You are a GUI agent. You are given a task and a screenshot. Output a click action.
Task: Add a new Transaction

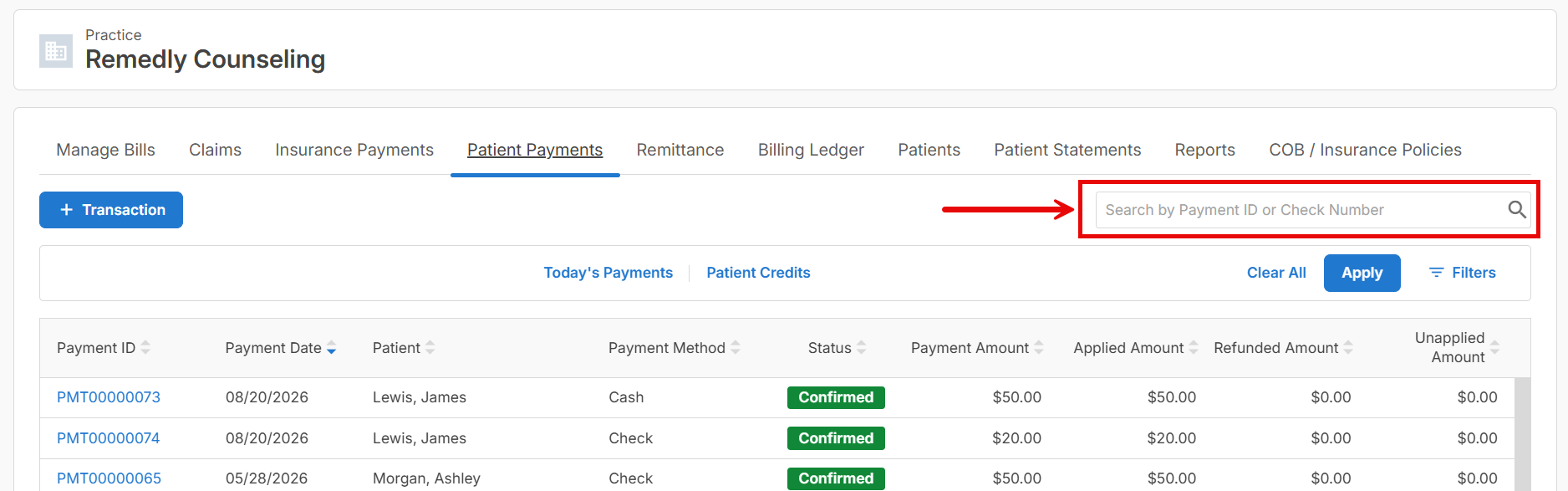(x=111, y=210)
